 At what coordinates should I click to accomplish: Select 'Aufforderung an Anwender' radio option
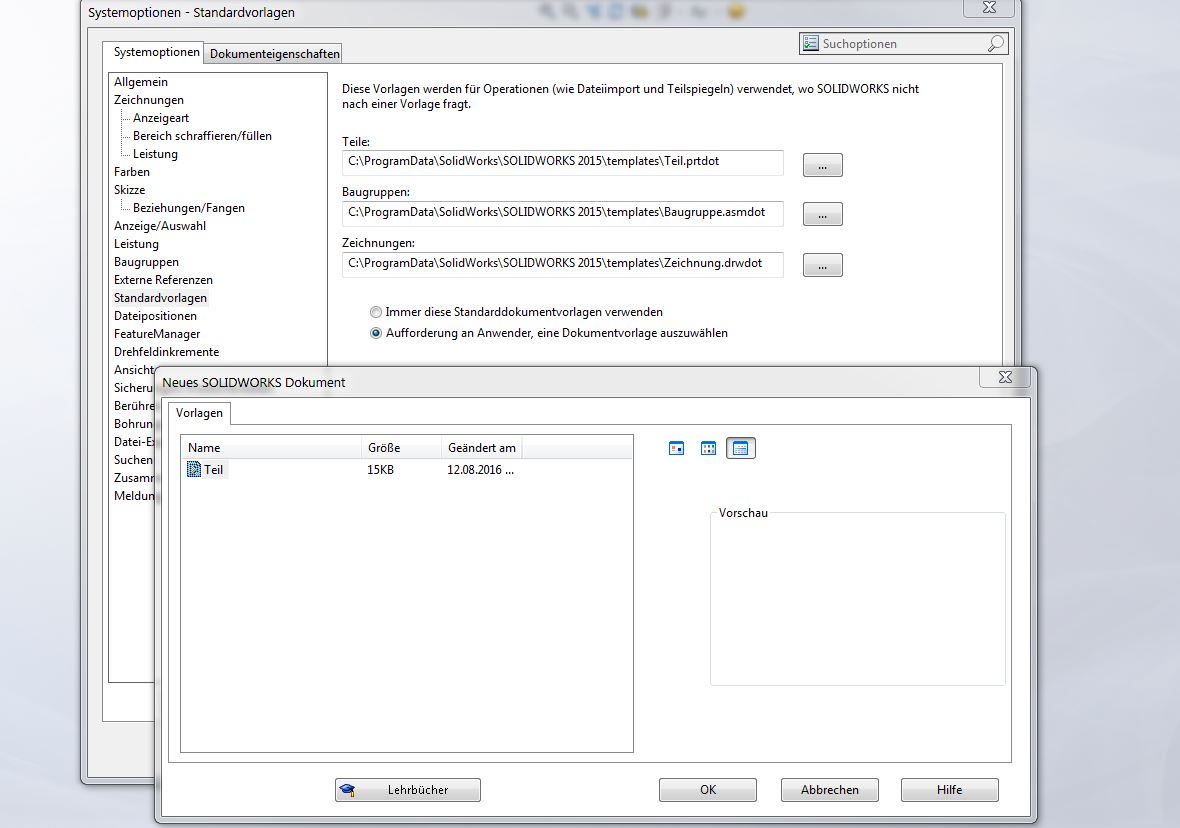click(376, 333)
